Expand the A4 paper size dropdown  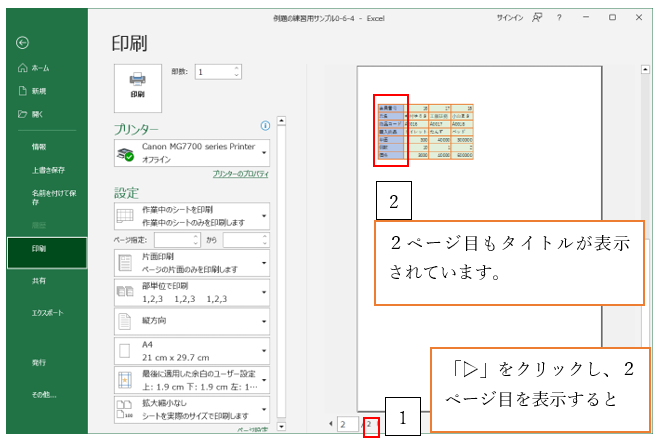[194, 351]
